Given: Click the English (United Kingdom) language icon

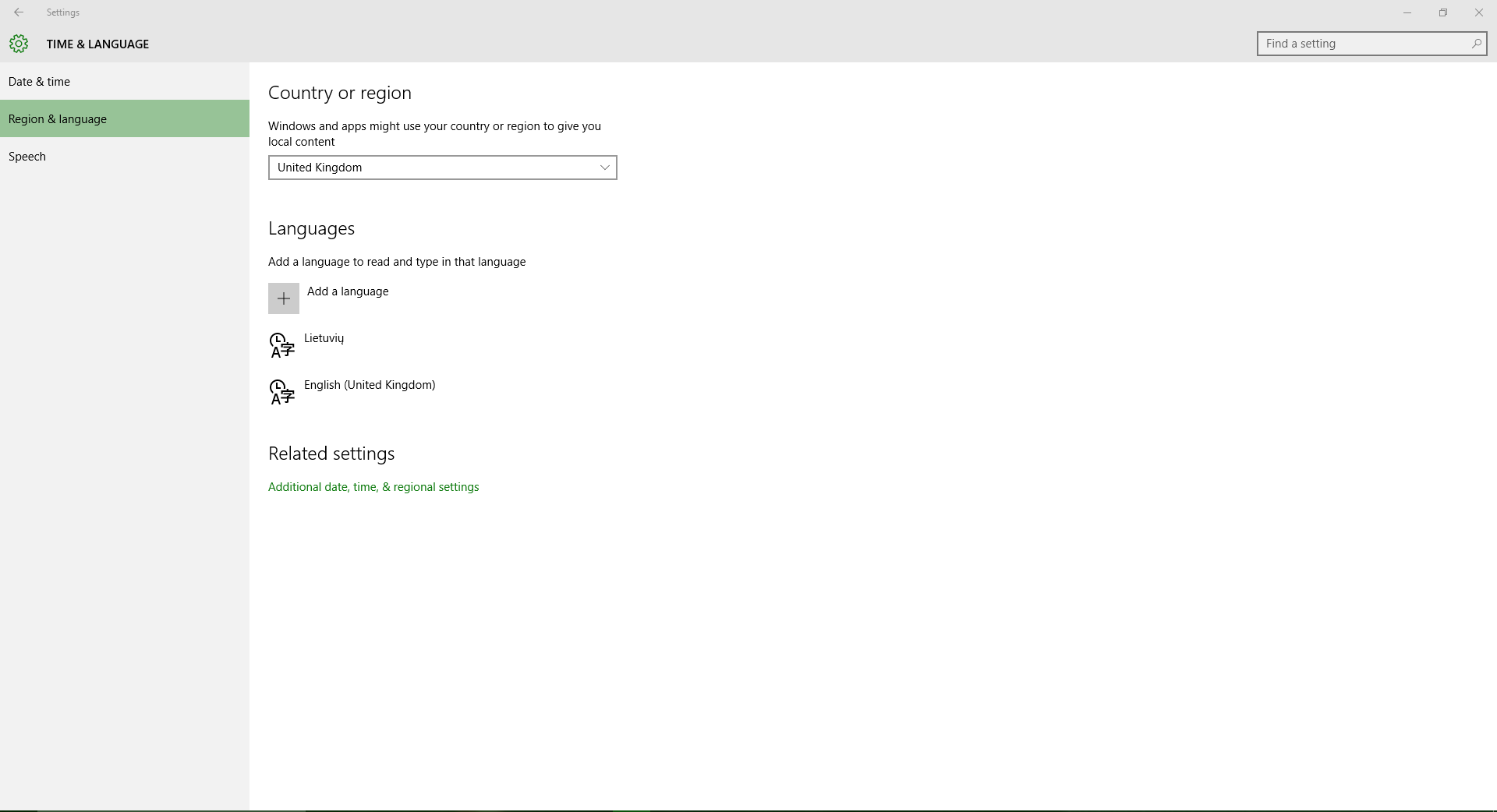Looking at the screenshot, I should (x=281, y=392).
